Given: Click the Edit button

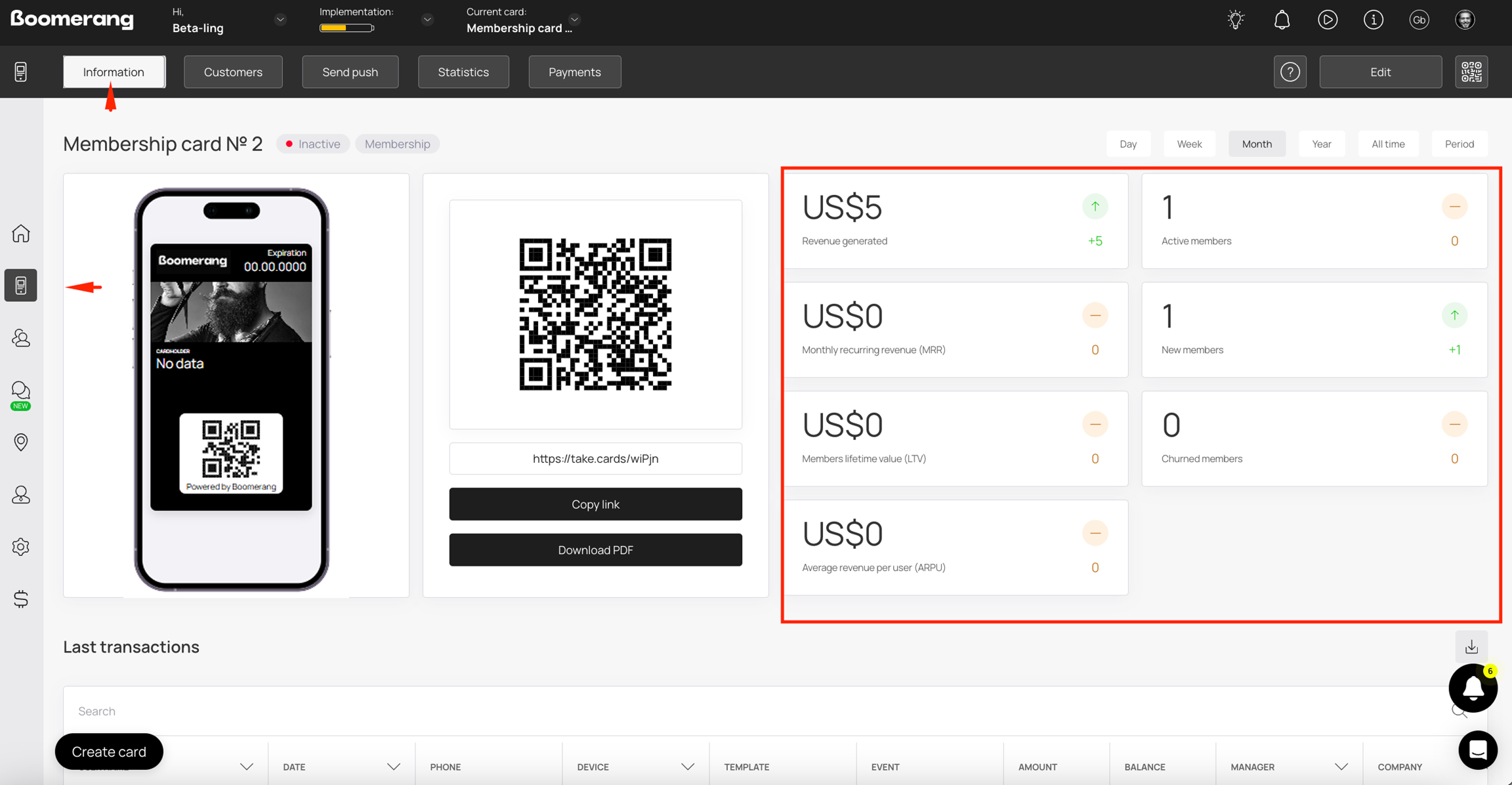Looking at the screenshot, I should point(1381,72).
